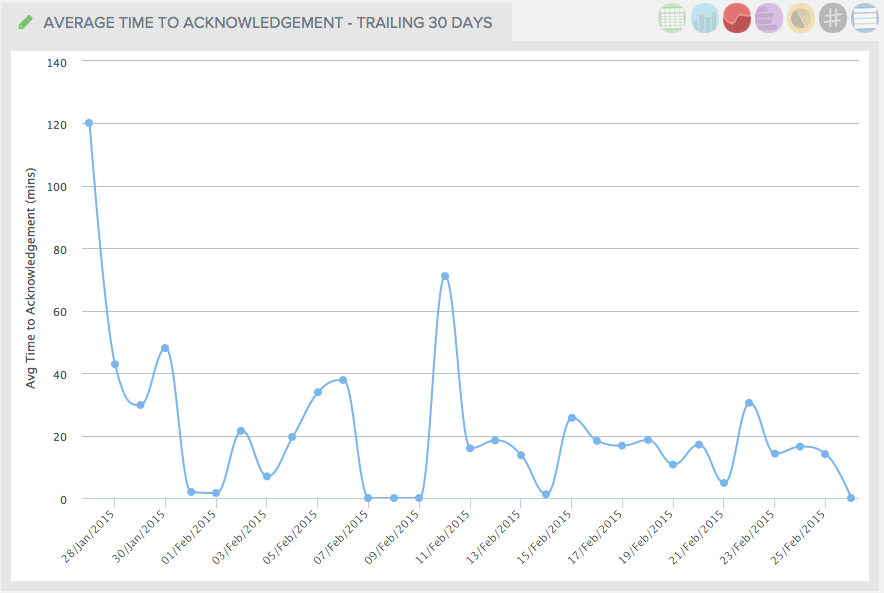Screen dimensions: 884x593
Task: Switch to the yellow pie chart icon
Action: [800, 18]
